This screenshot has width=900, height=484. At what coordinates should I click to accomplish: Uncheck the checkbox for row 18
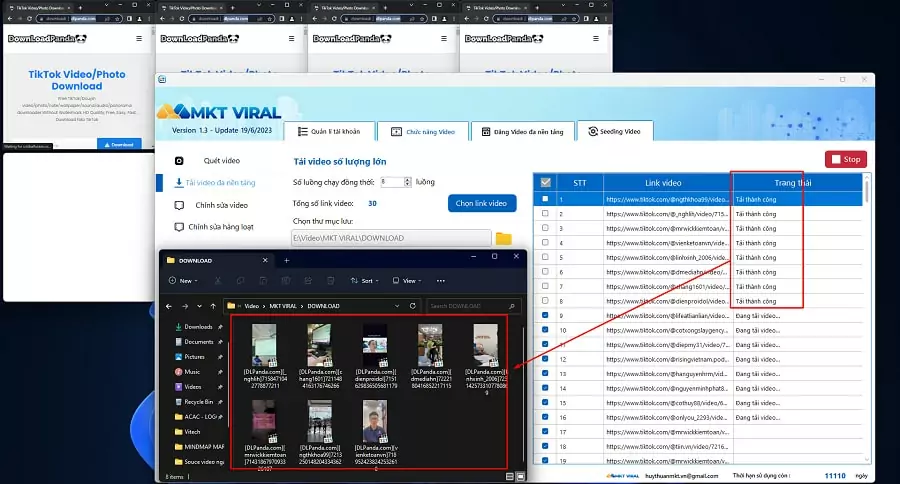point(545,446)
